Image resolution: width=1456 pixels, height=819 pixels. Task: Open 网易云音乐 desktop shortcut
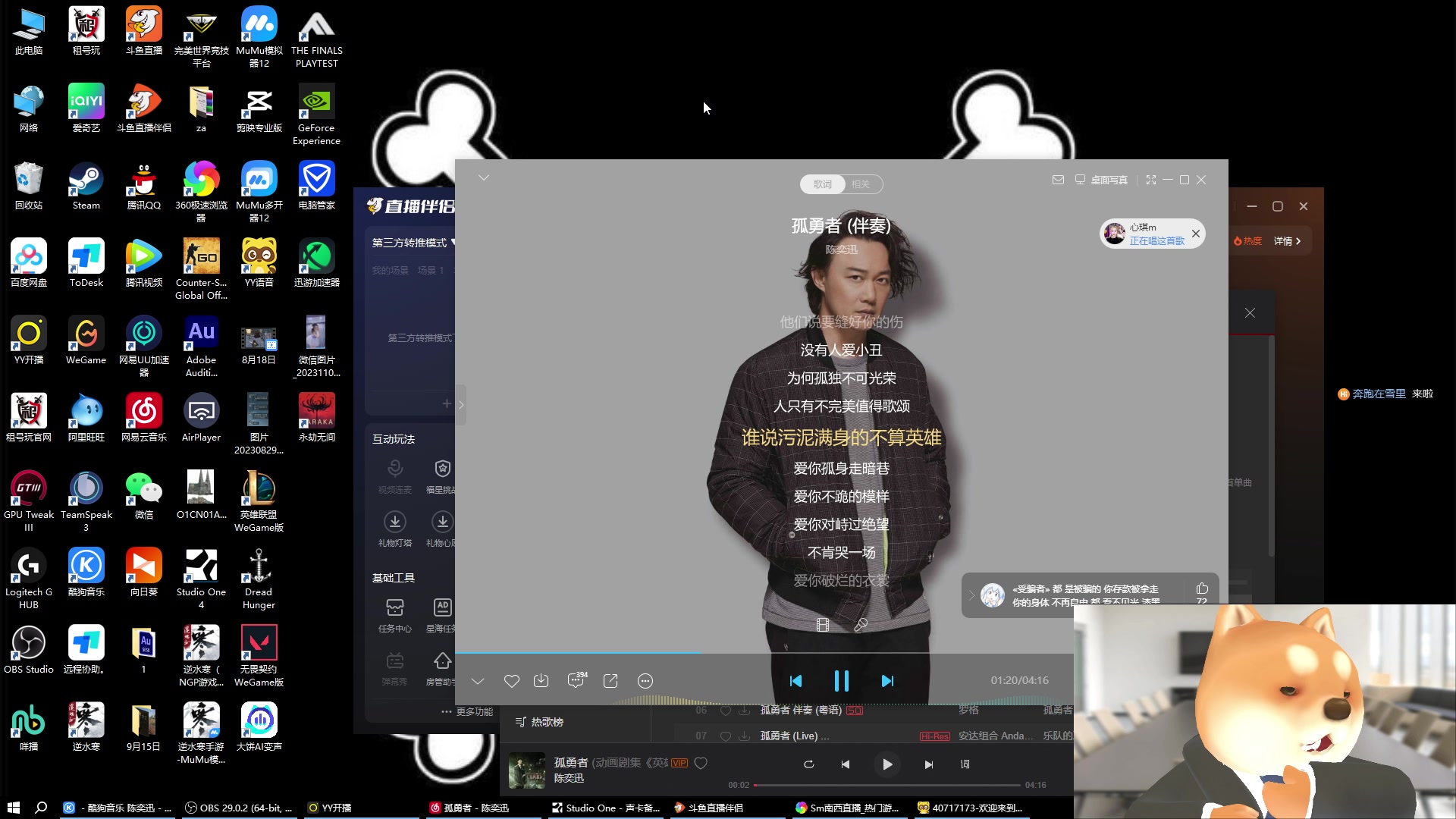point(143,419)
